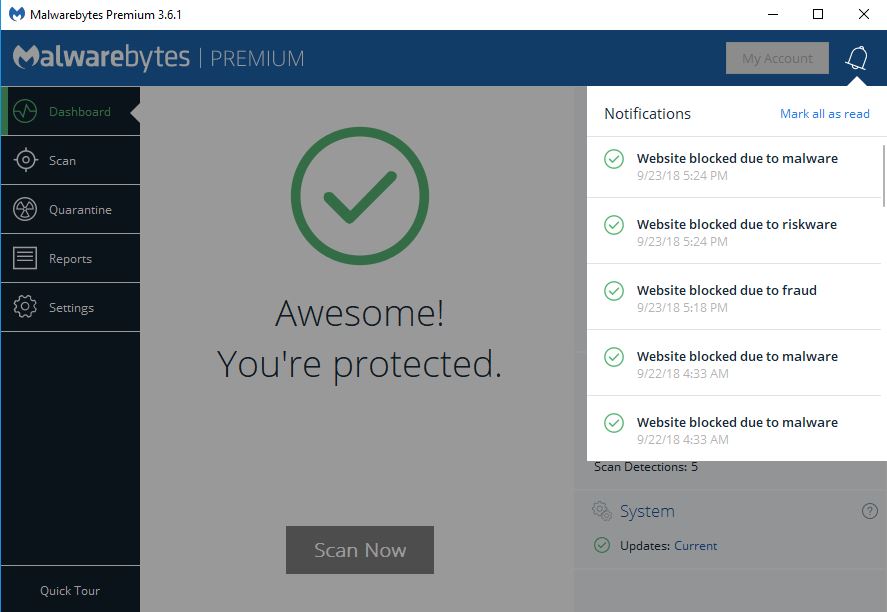Click the Malwarebytes title bar logo icon
This screenshot has width=887, height=612.
[17, 14]
